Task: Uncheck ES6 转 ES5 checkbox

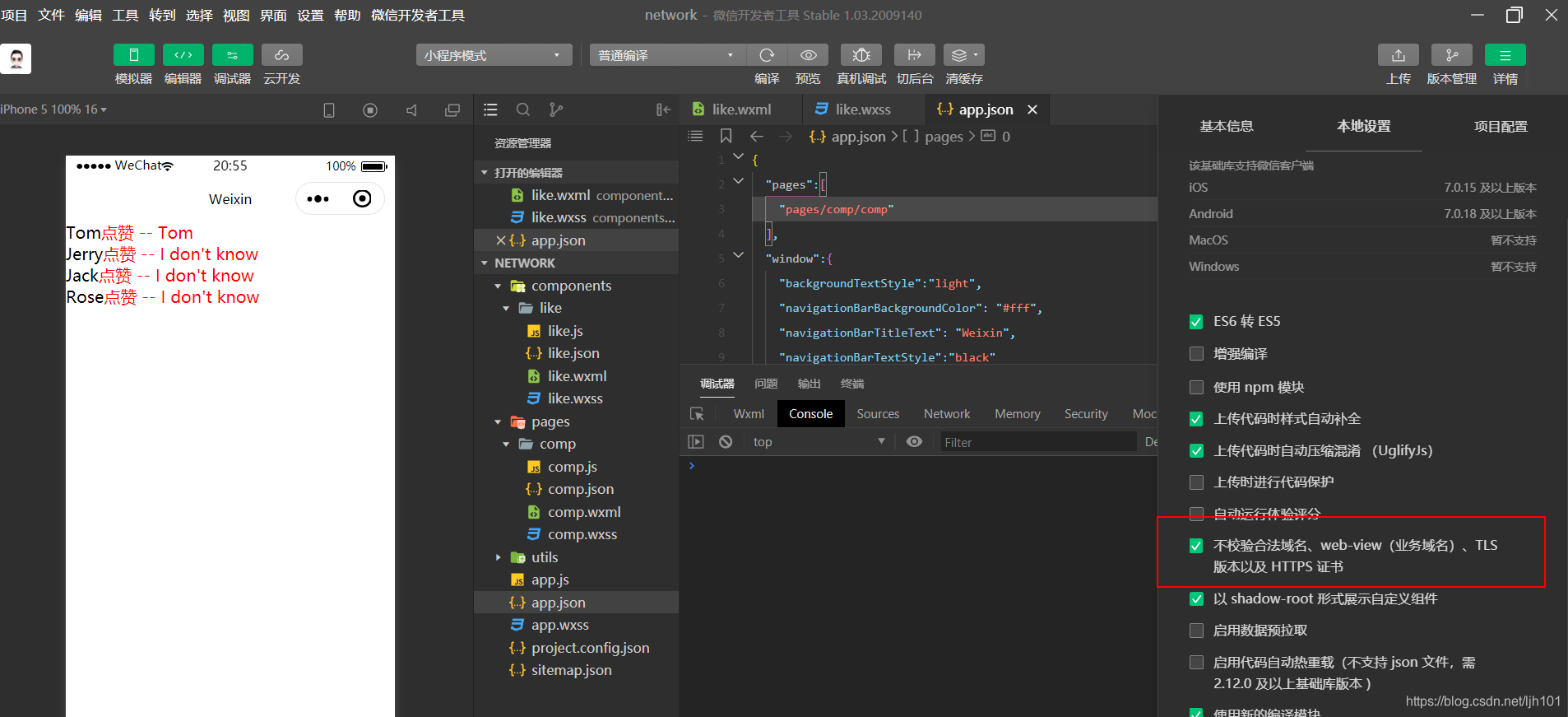Action: (x=1196, y=322)
